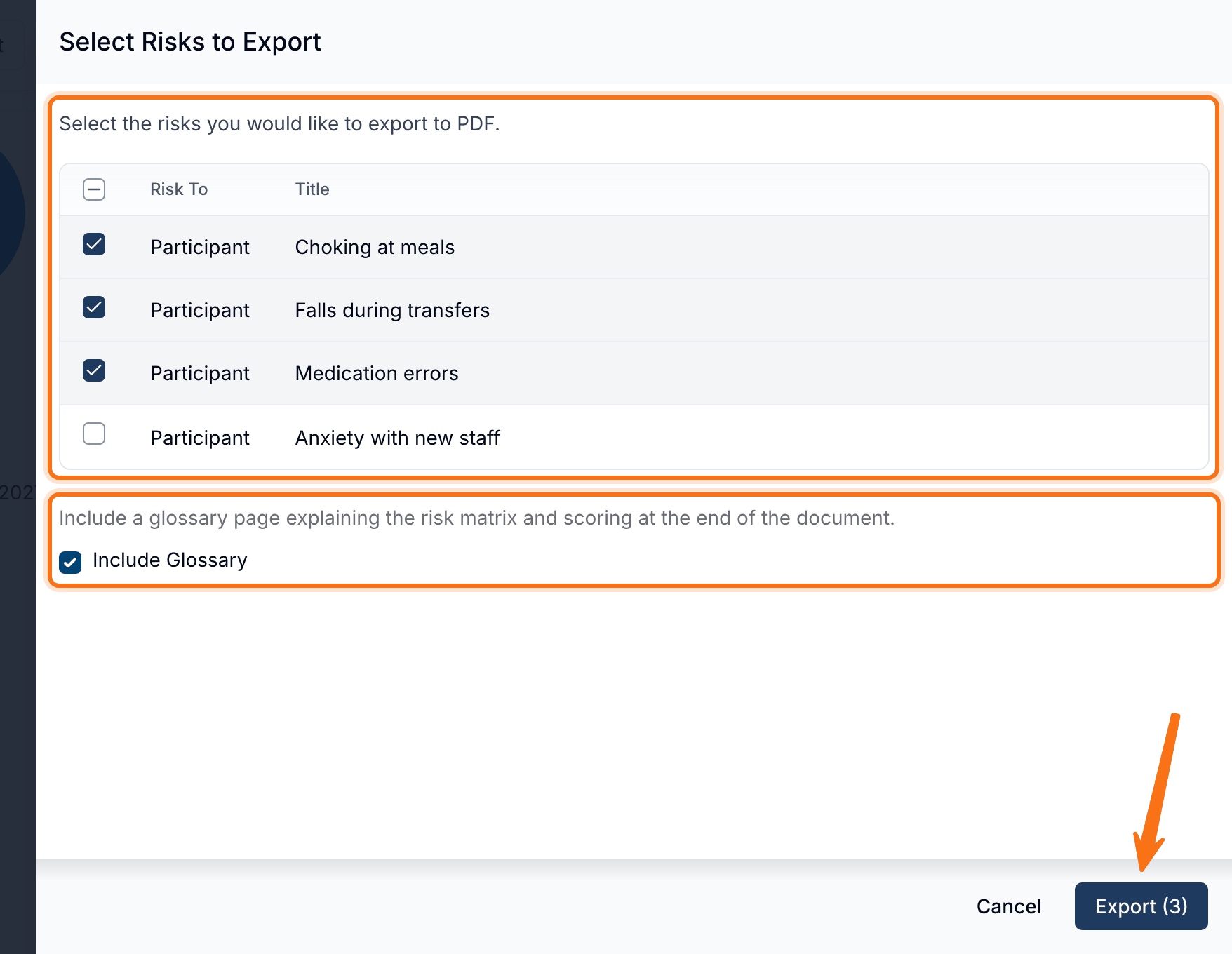Deselect the Medication errors checkbox
Viewport: 1232px width, 954px height.
coord(94,370)
